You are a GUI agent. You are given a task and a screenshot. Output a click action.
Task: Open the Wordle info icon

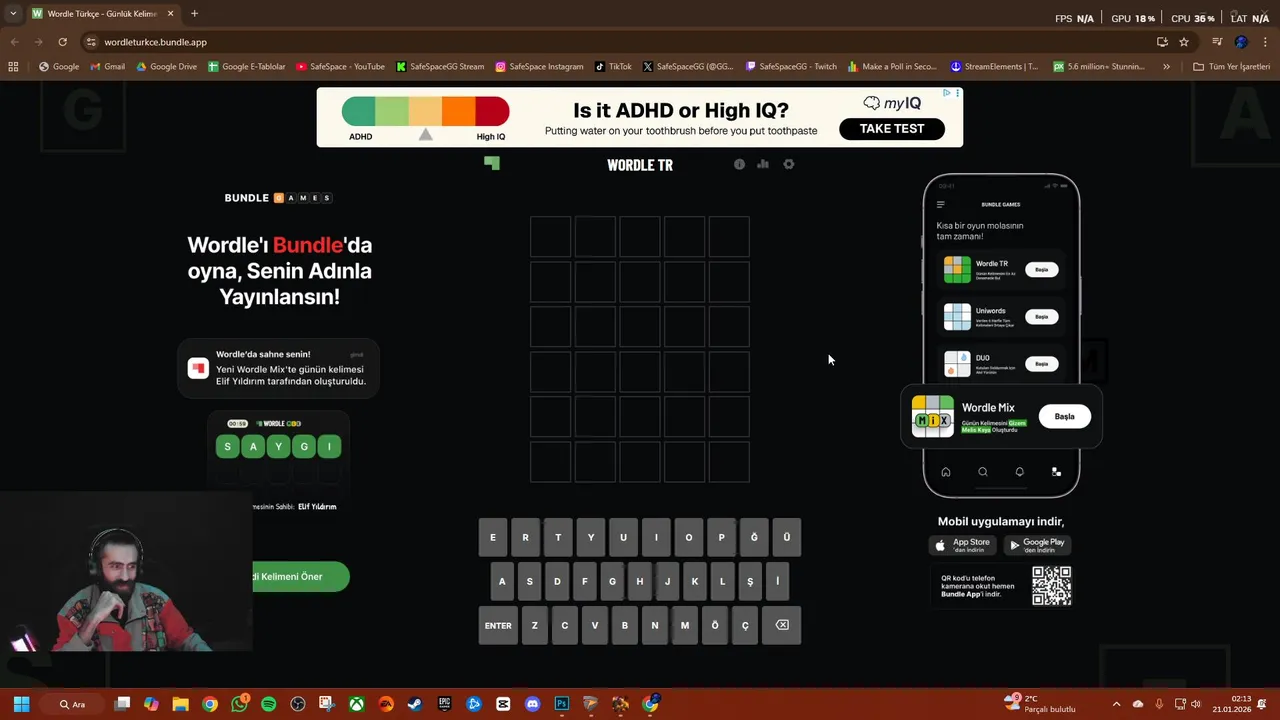739,164
